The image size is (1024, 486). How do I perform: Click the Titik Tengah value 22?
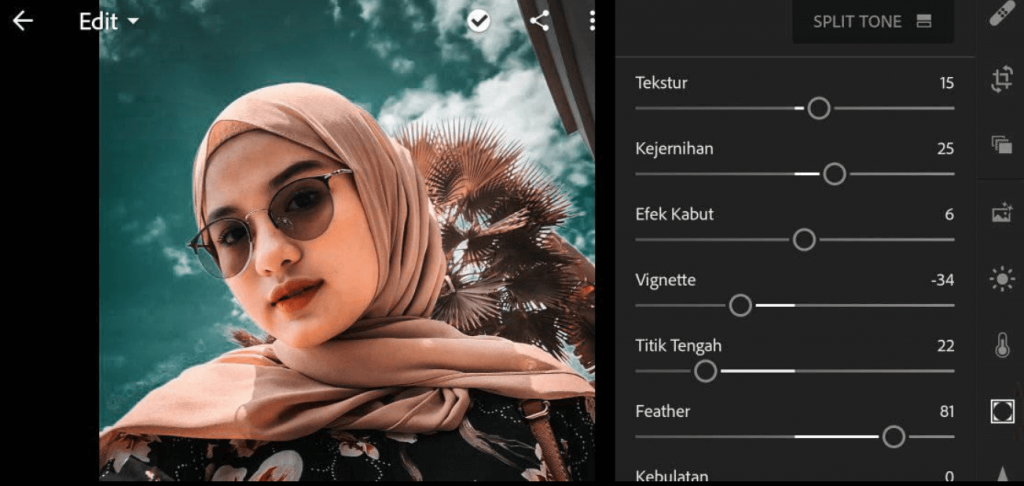[946, 346]
